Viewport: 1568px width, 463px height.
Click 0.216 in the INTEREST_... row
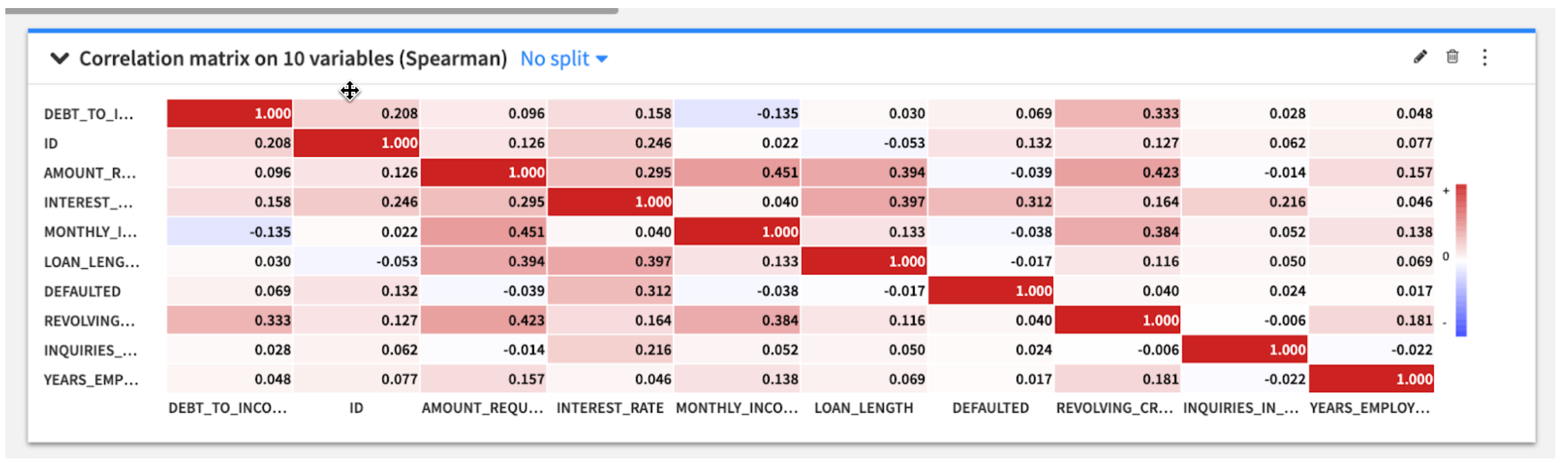pos(1245,202)
